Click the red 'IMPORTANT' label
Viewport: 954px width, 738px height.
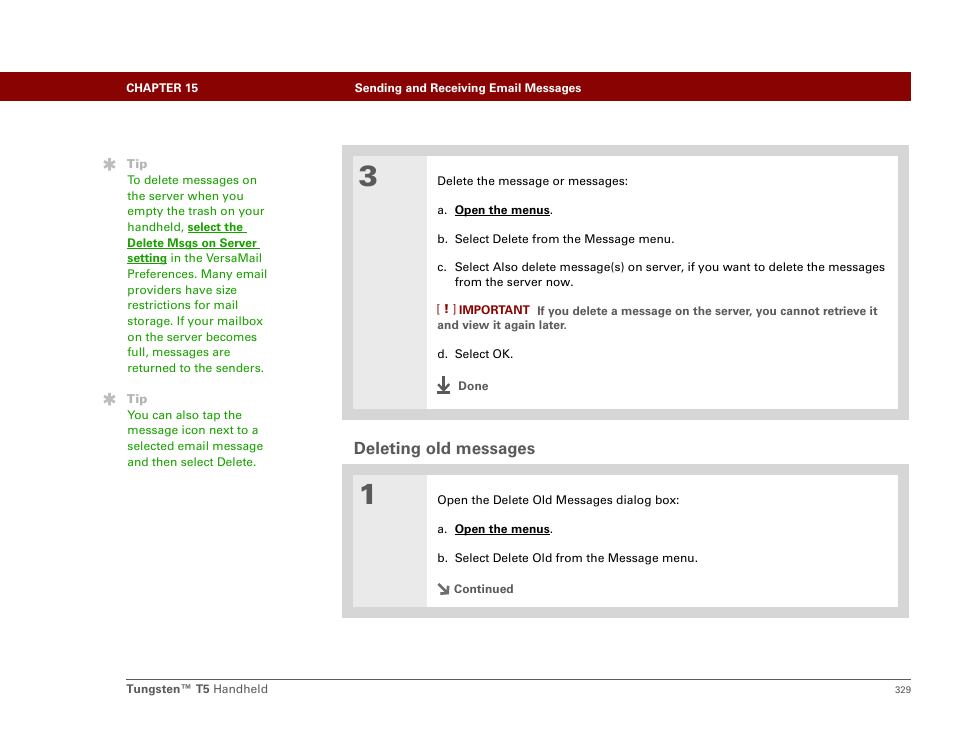(x=494, y=310)
